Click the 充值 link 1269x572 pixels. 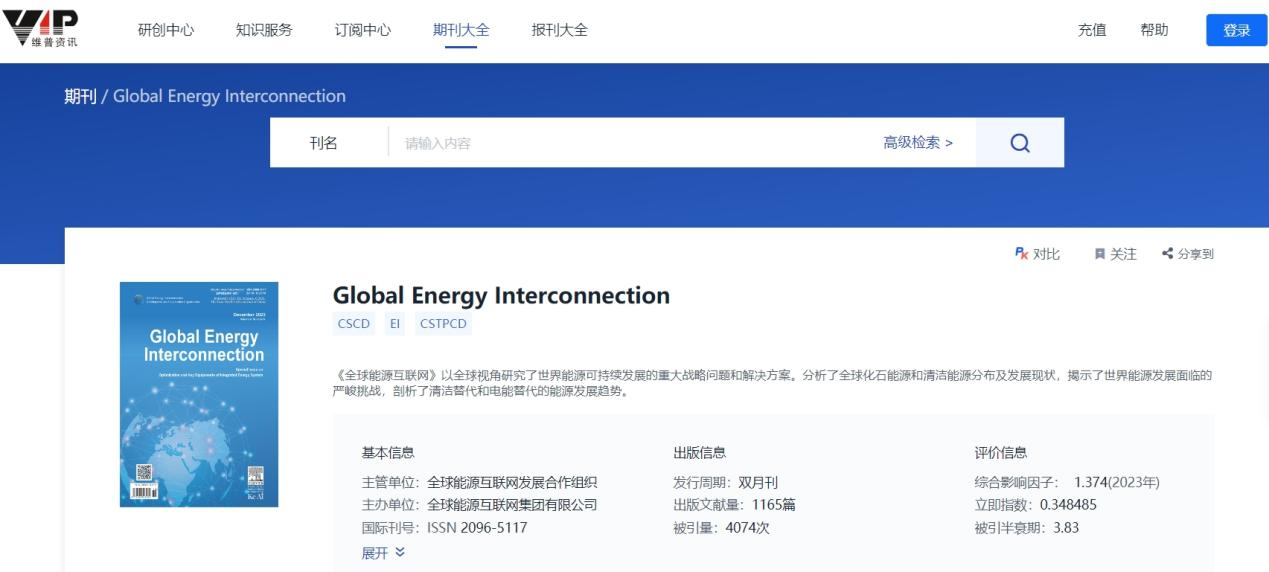click(1092, 30)
